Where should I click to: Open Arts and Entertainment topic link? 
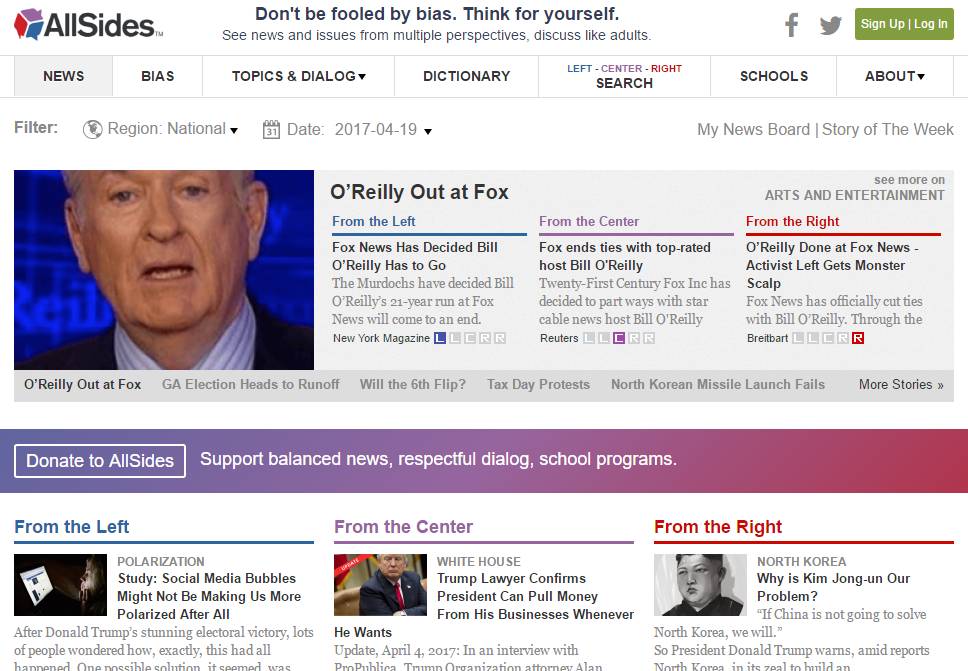[x=854, y=195]
